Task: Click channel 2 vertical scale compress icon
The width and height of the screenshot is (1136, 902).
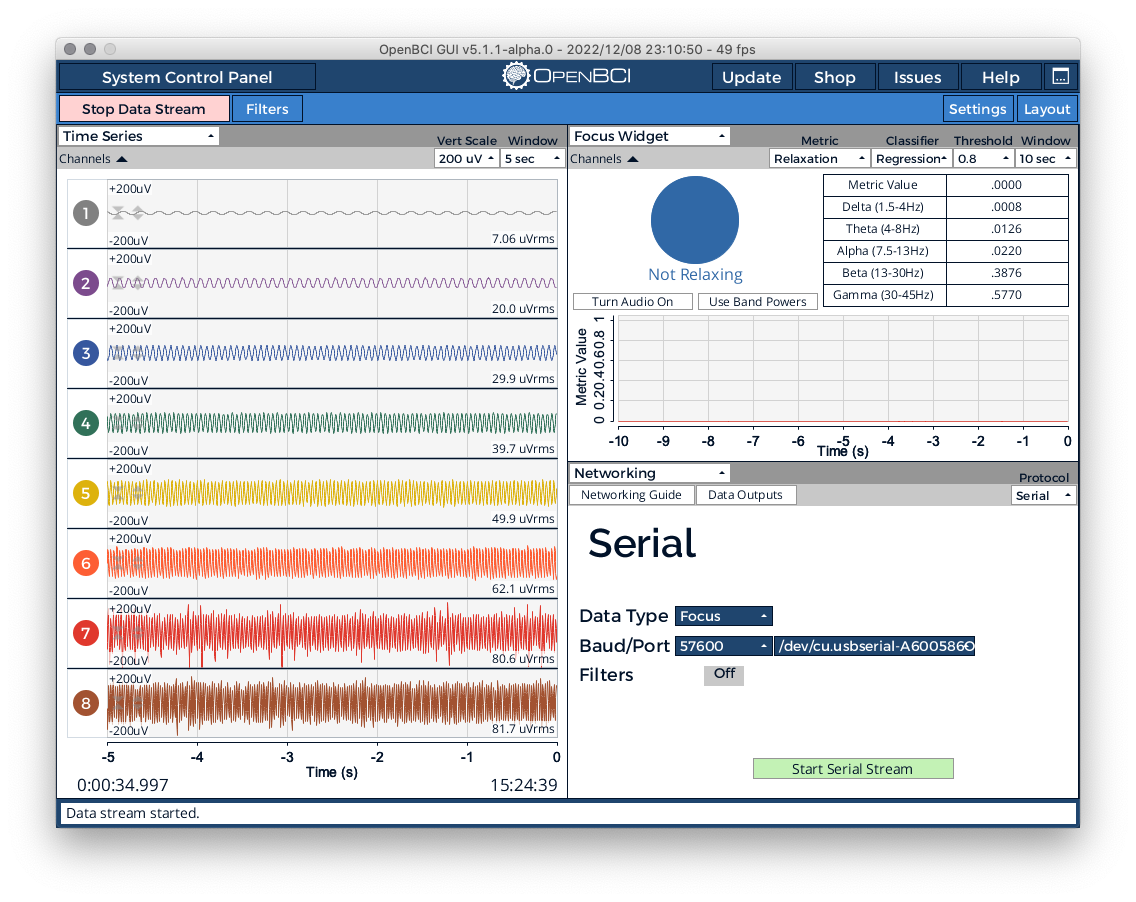Action: (x=117, y=283)
